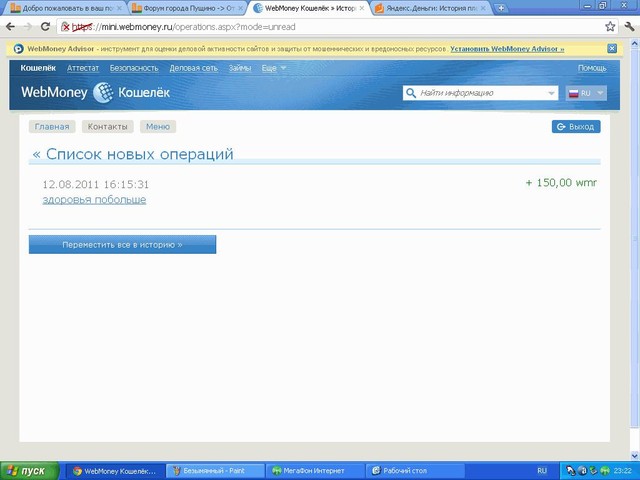
Task: Click the insecure https warning icon
Action: 65,27
